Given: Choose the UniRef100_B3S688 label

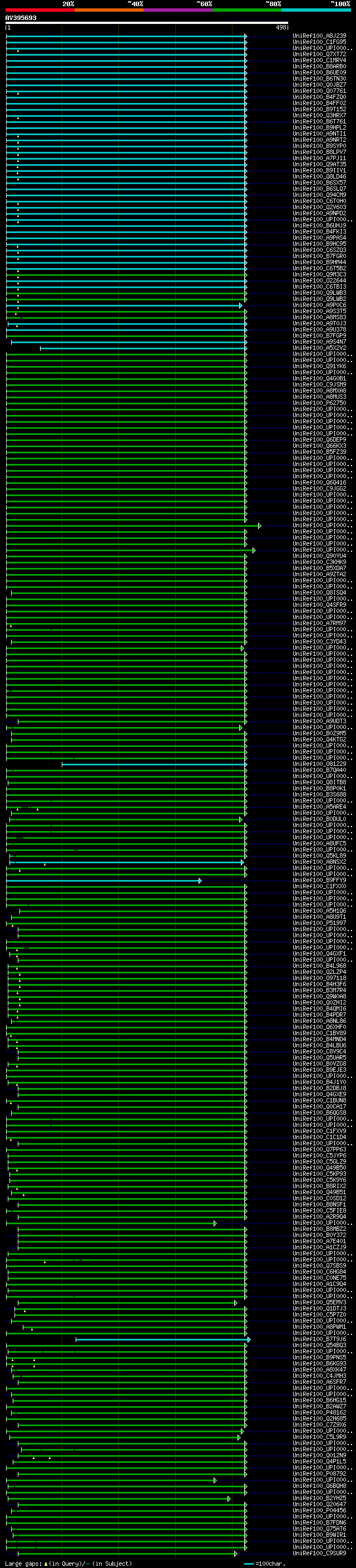Looking at the screenshot, I should tap(319, 795).
